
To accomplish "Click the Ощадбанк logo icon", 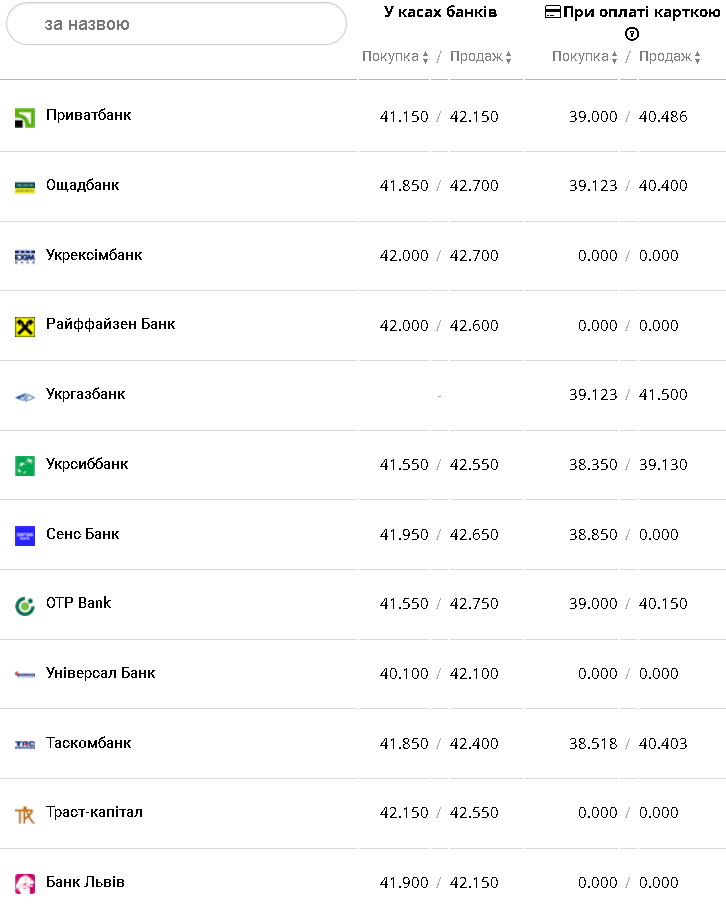I will pyautogui.click(x=25, y=187).
